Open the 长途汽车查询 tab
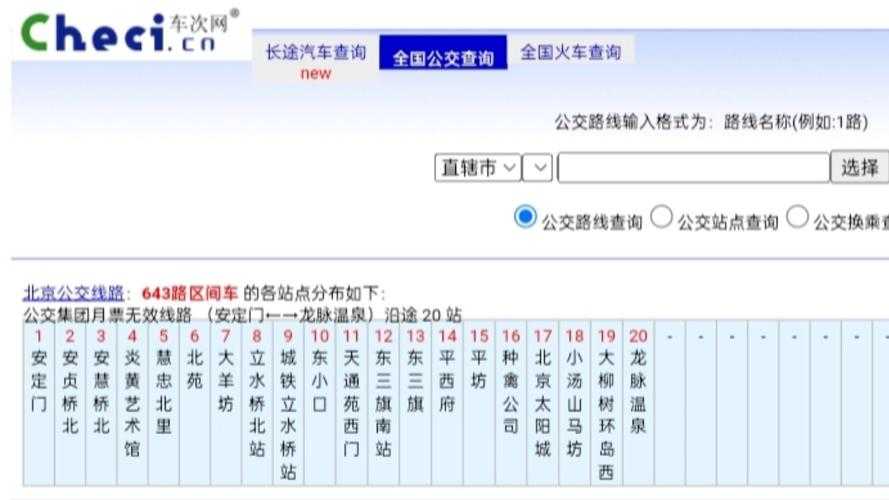The width and height of the screenshot is (889, 500). point(316,53)
